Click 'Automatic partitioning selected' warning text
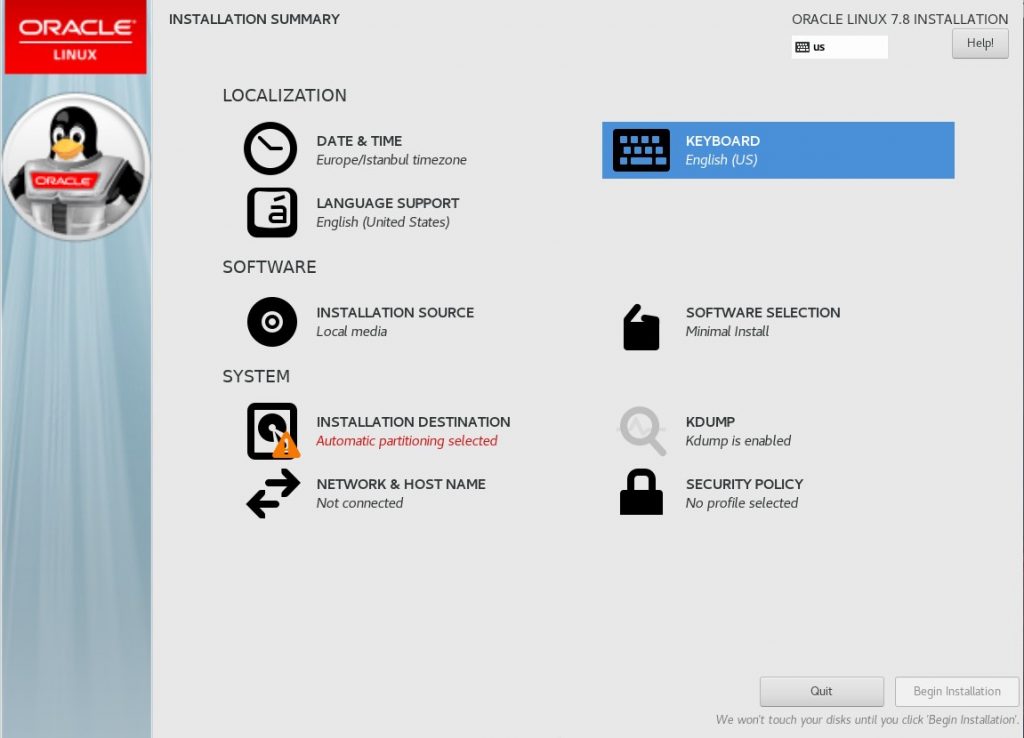Viewport: 1024px width, 738px height. (x=407, y=441)
